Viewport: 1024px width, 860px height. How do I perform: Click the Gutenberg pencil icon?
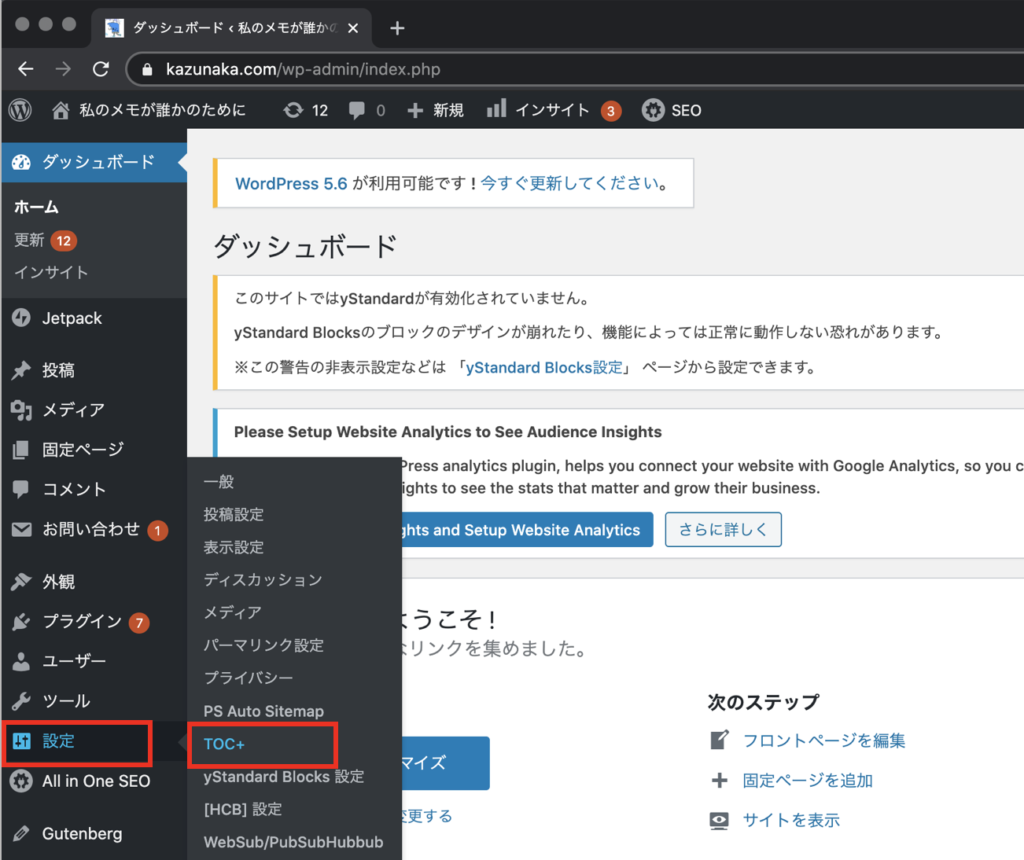pyautogui.click(x=22, y=834)
